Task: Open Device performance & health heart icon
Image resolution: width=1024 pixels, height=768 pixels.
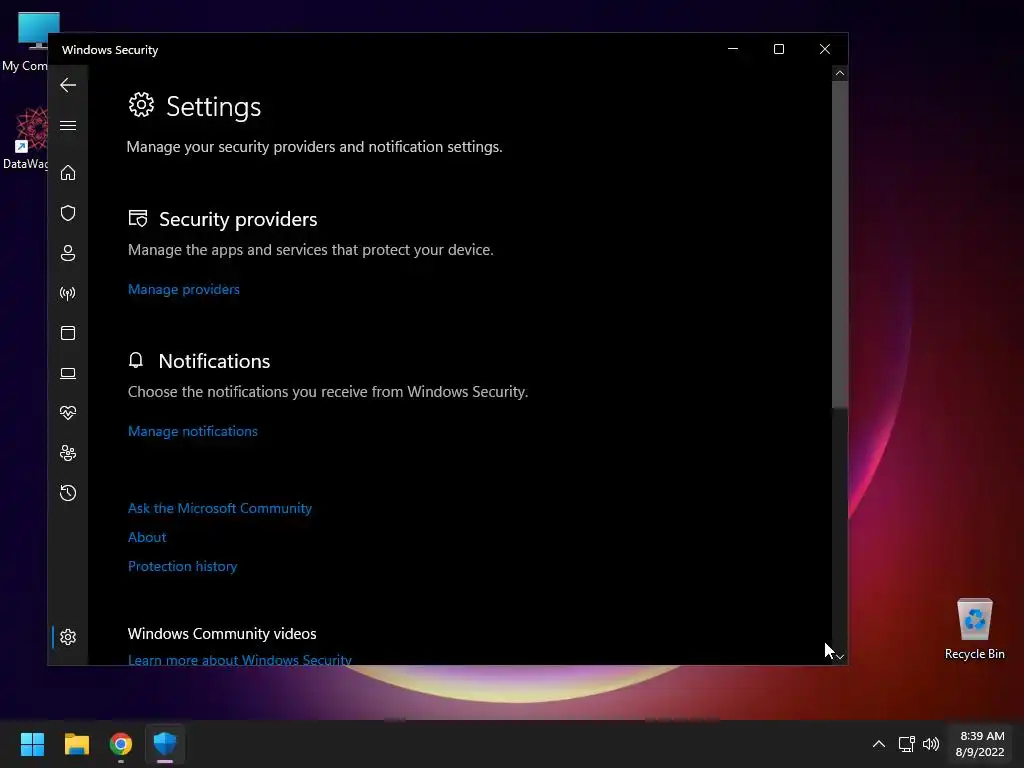Action: click(x=68, y=413)
